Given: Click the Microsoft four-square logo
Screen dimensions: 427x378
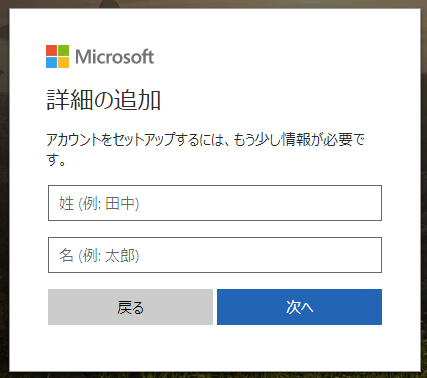Looking at the screenshot, I should 57,56.
